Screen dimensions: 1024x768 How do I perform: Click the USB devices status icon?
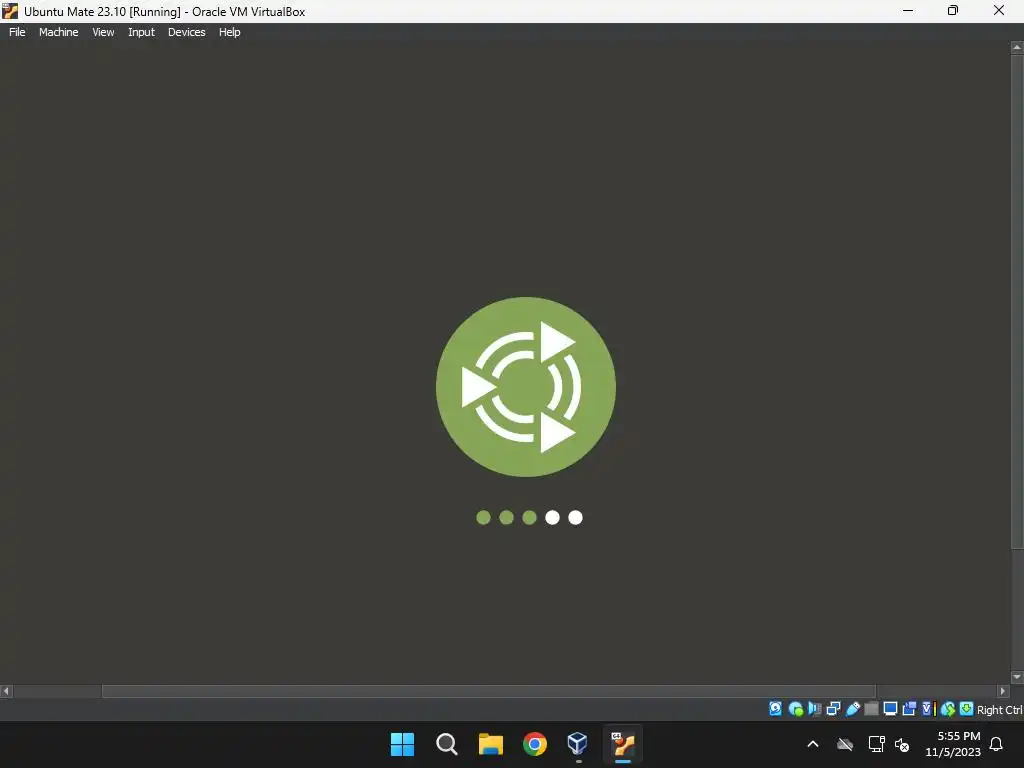pyautogui.click(x=852, y=709)
